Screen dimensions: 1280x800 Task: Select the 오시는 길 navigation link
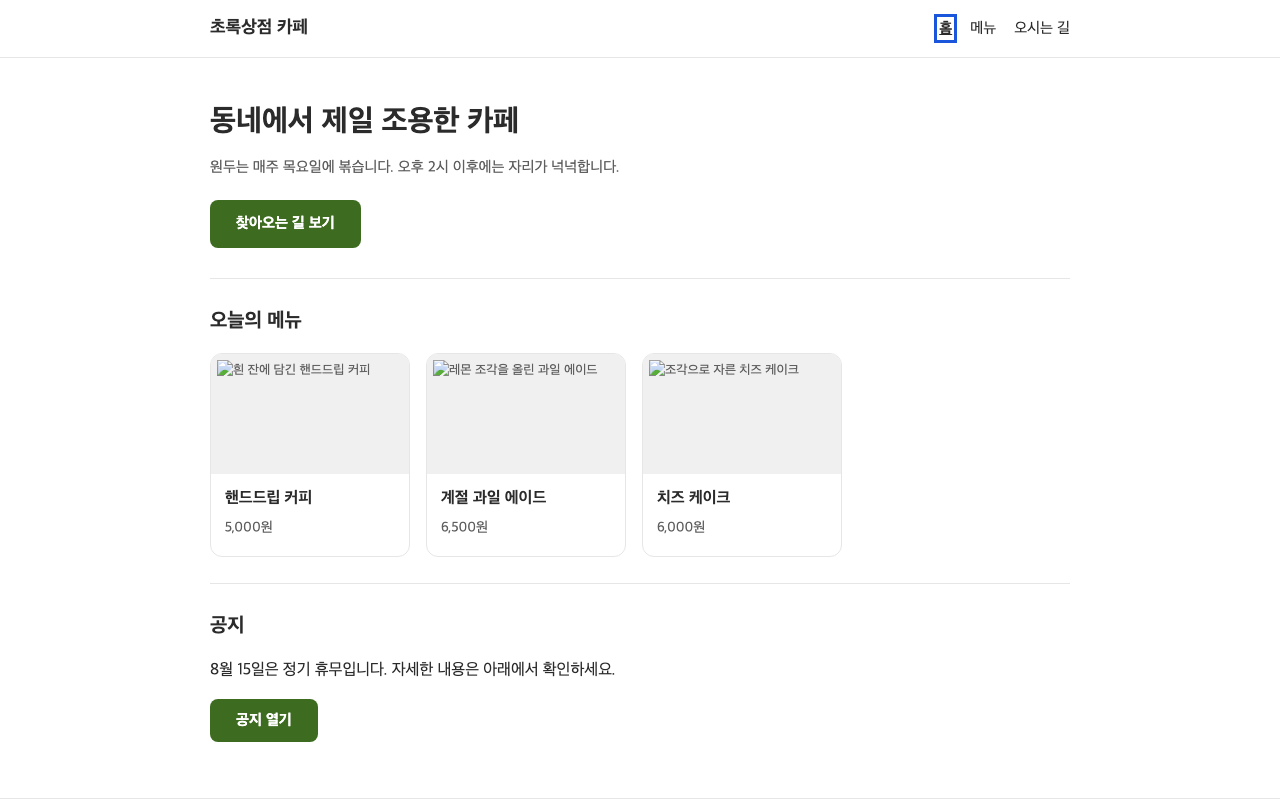1042,28
